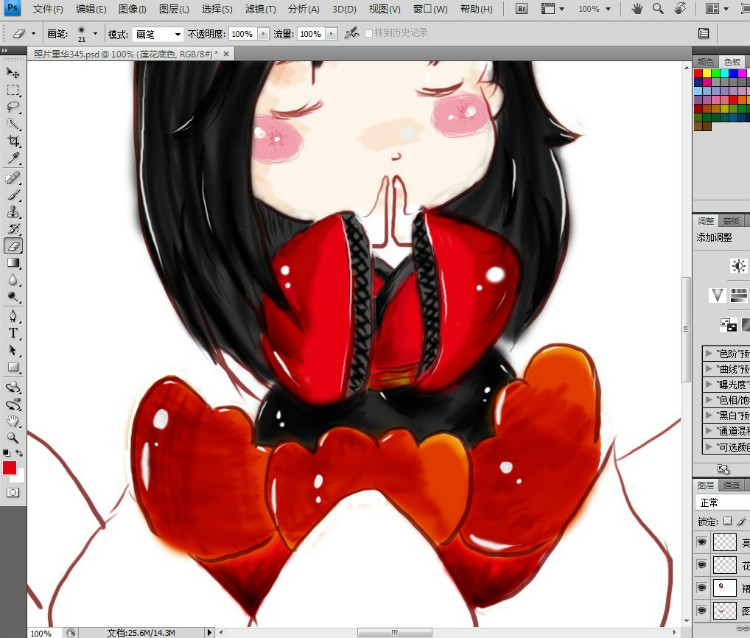Add a Brightness/Contrast adjustment
750x638 pixels.
coord(739,266)
